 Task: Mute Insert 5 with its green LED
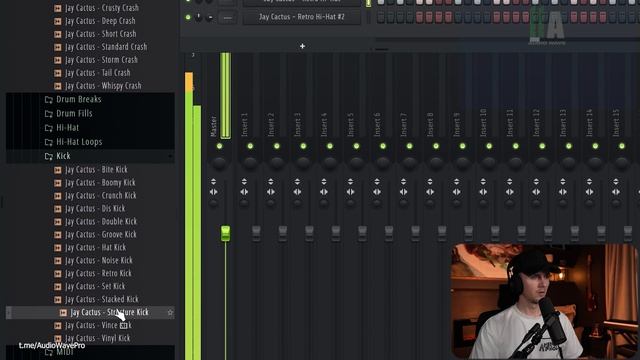tap(356, 146)
